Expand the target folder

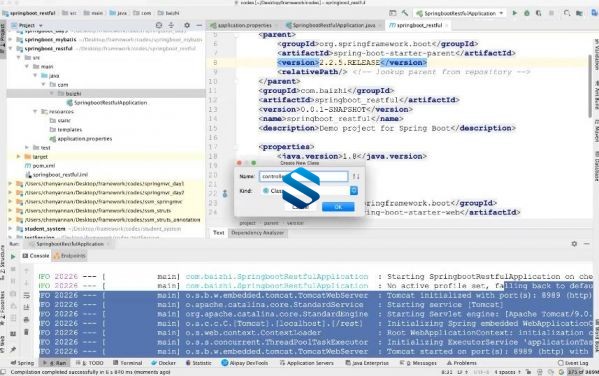(19, 157)
